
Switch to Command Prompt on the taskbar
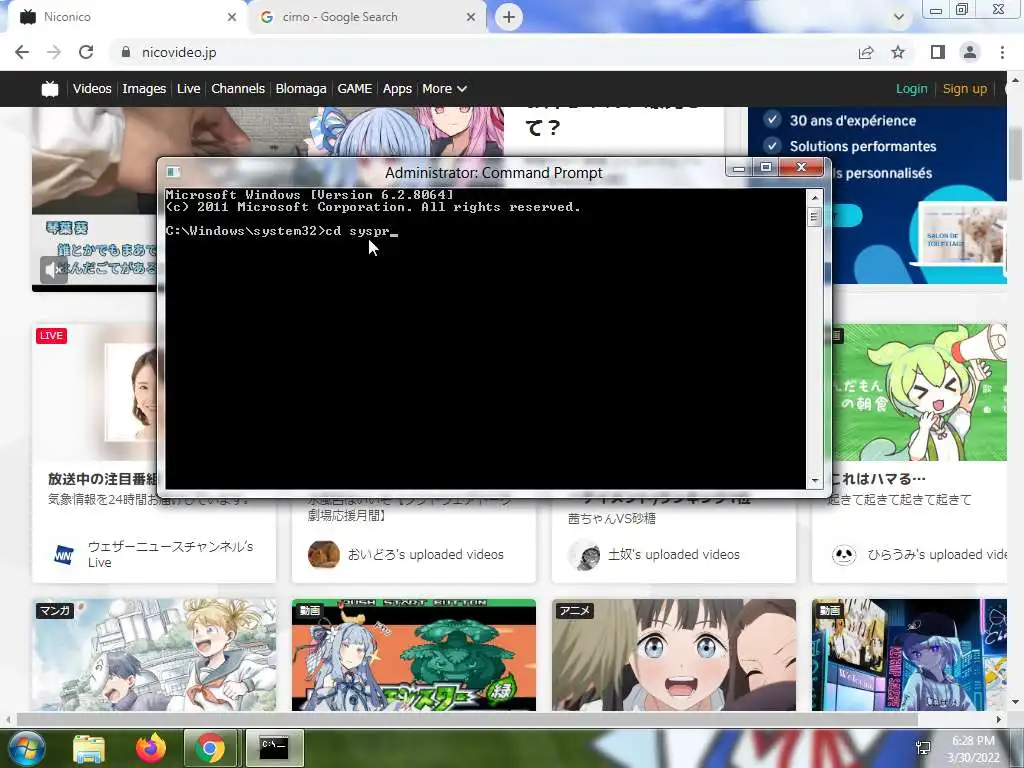click(274, 748)
